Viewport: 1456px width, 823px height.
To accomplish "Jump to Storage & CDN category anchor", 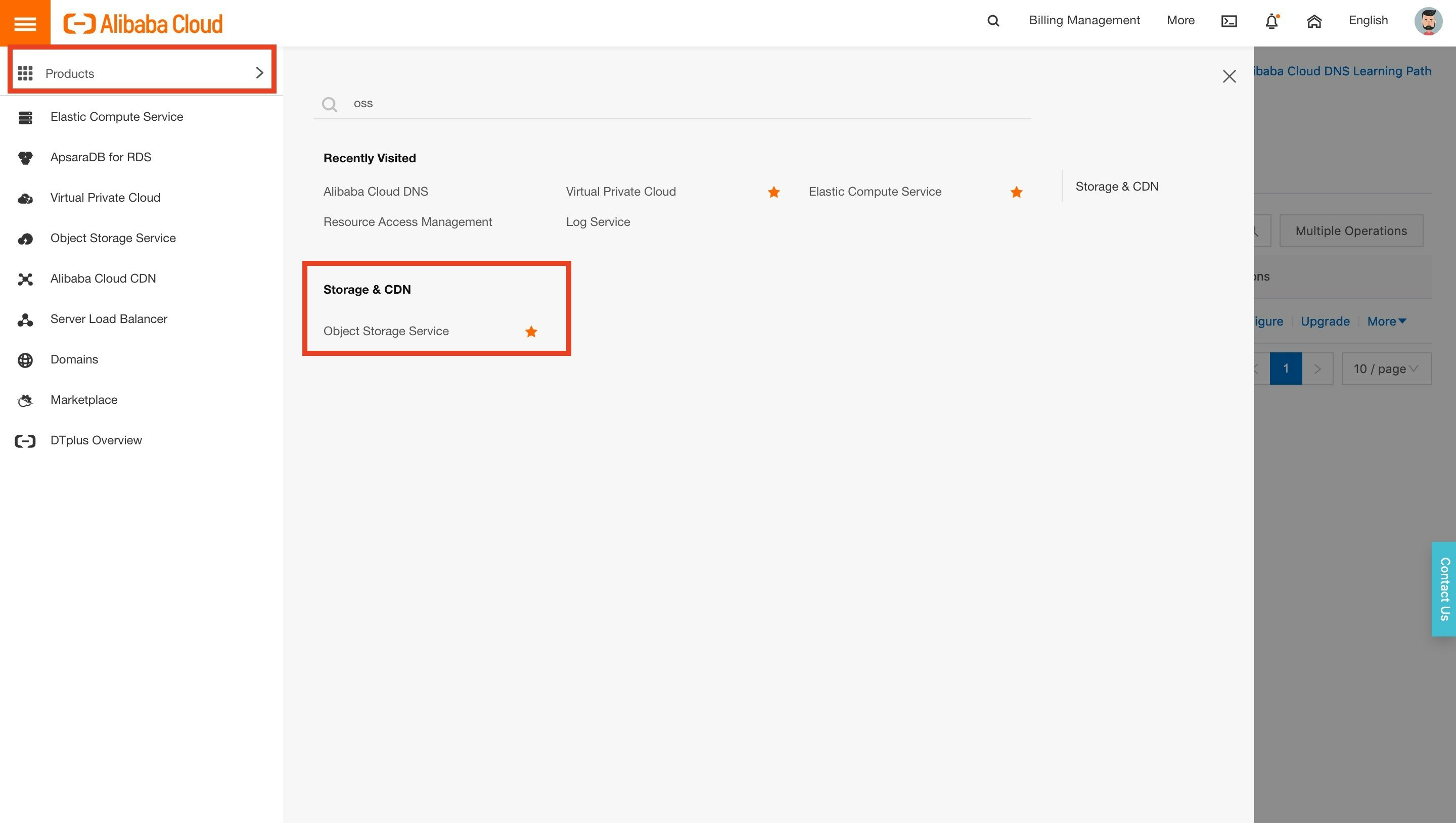I will click(1117, 187).
